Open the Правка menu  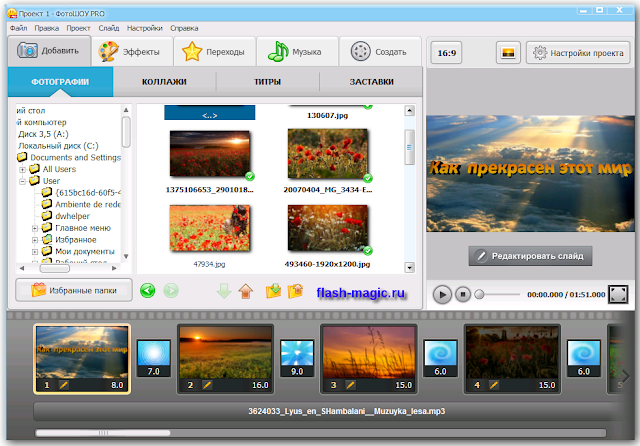pyautogui.click(x=47, y=28)
